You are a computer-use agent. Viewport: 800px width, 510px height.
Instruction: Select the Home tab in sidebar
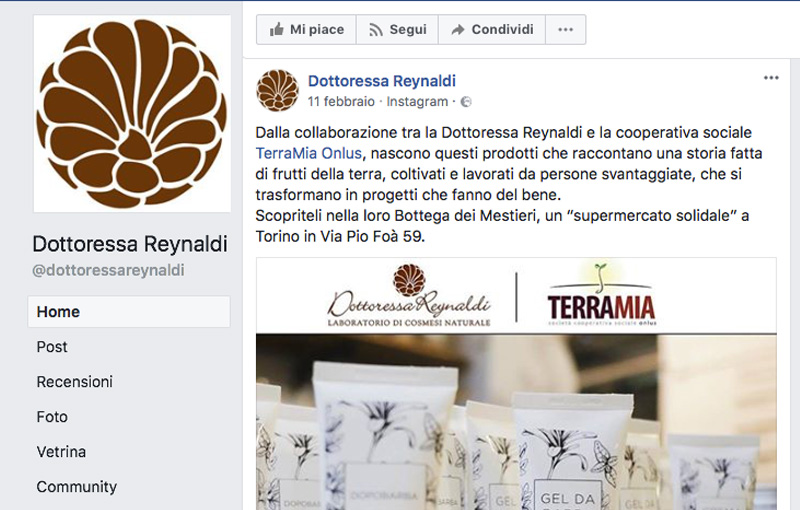point(129,312)
